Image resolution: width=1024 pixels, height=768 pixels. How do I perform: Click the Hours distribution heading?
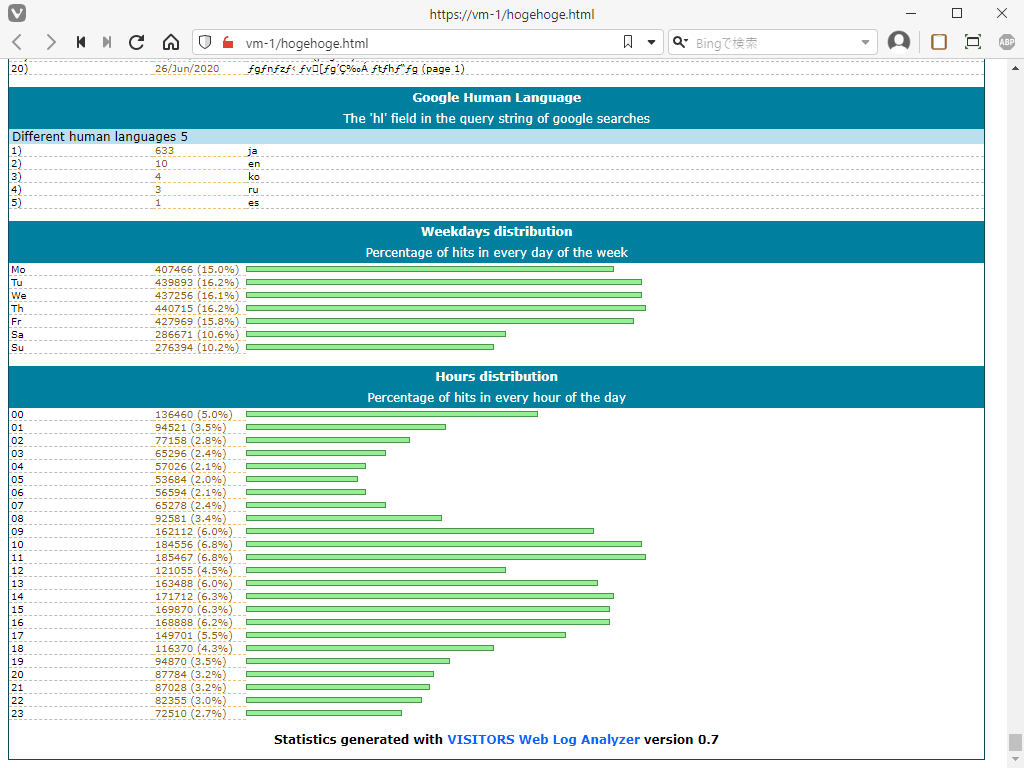point(496,376)
